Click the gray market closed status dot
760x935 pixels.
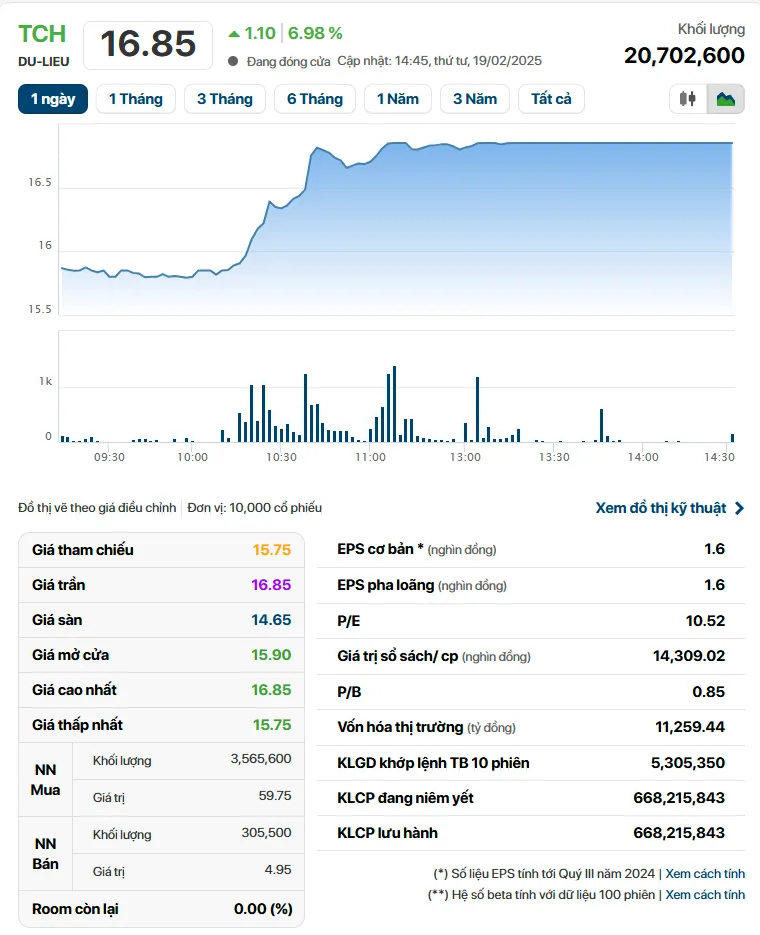tap(233, 61)
